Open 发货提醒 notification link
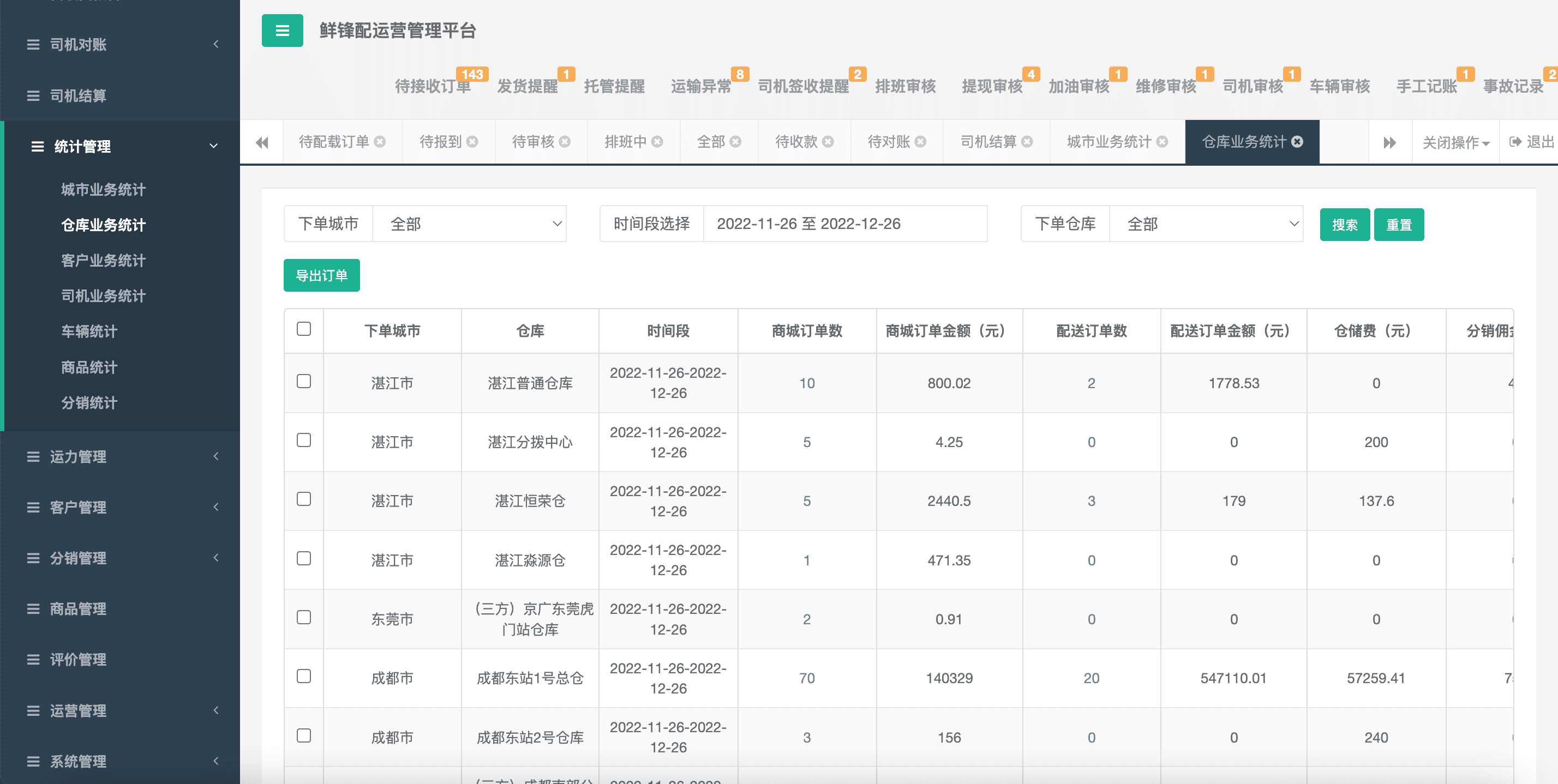This screenshot has width=1558, height=784. [528, 87]
